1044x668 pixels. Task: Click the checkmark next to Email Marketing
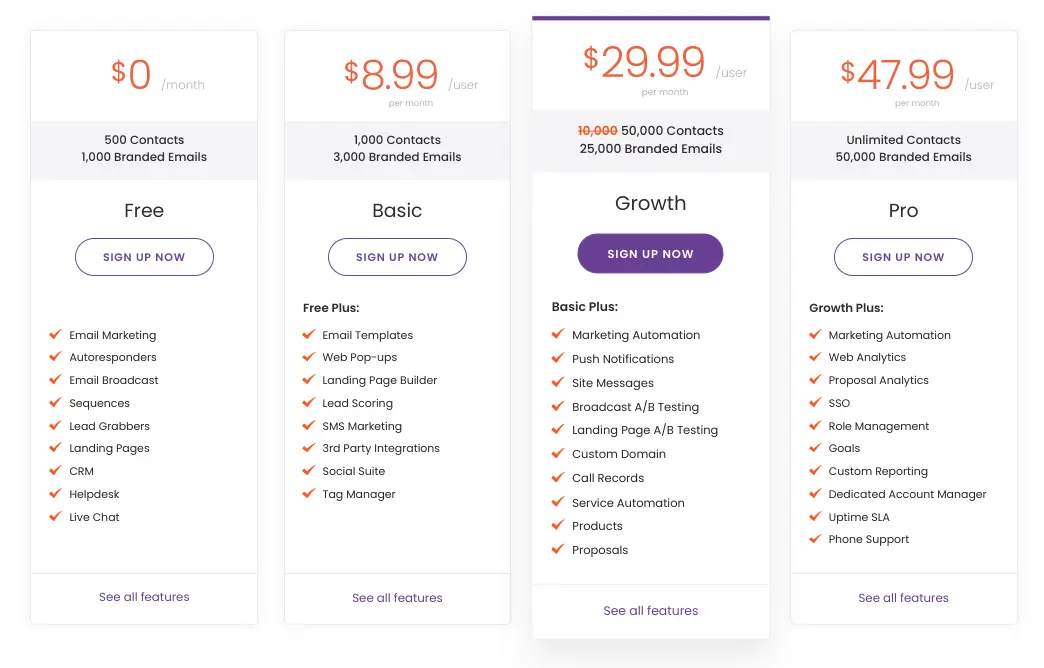pos(56,335)
